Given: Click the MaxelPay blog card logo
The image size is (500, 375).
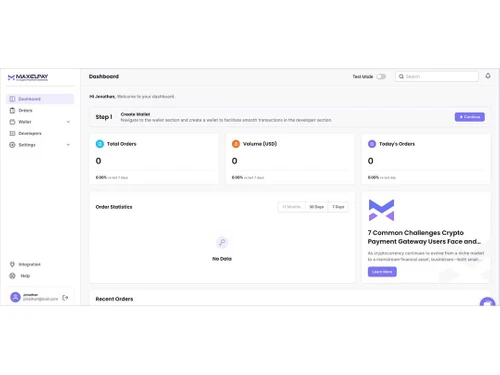Looking at the screenshot, I should click(x=381, y=210).
